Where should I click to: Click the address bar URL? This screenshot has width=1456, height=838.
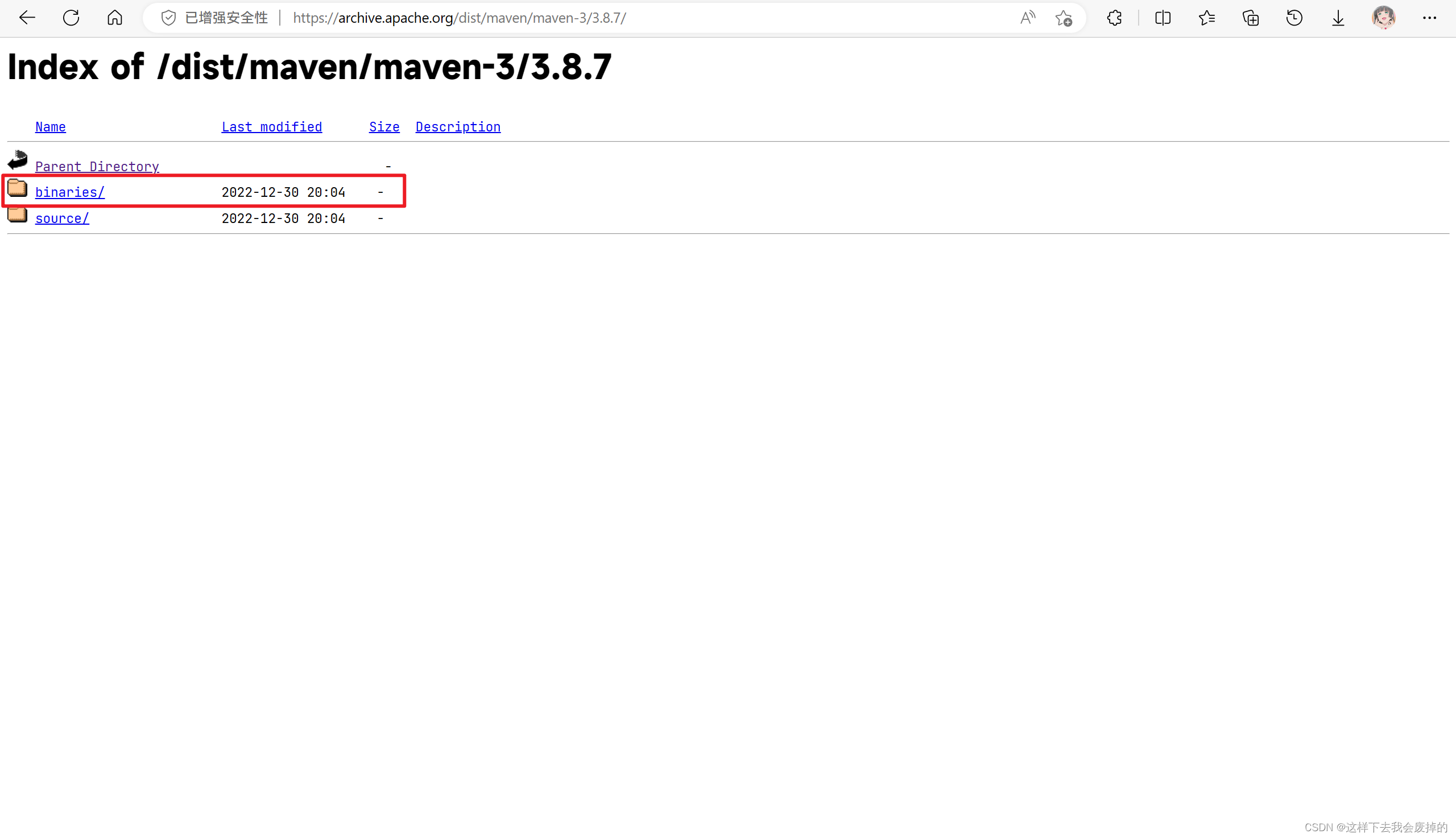459,18
